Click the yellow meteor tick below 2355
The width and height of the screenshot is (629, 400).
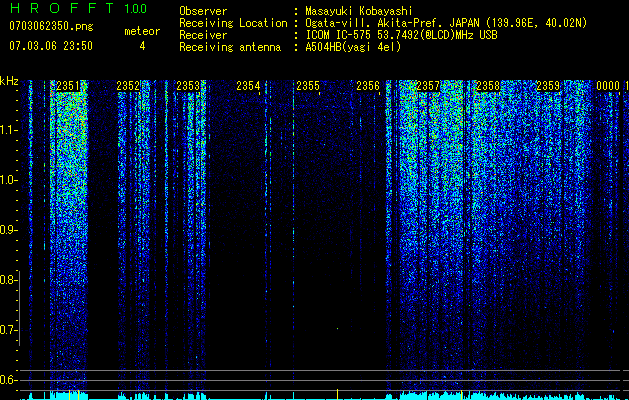coord(337,394)
